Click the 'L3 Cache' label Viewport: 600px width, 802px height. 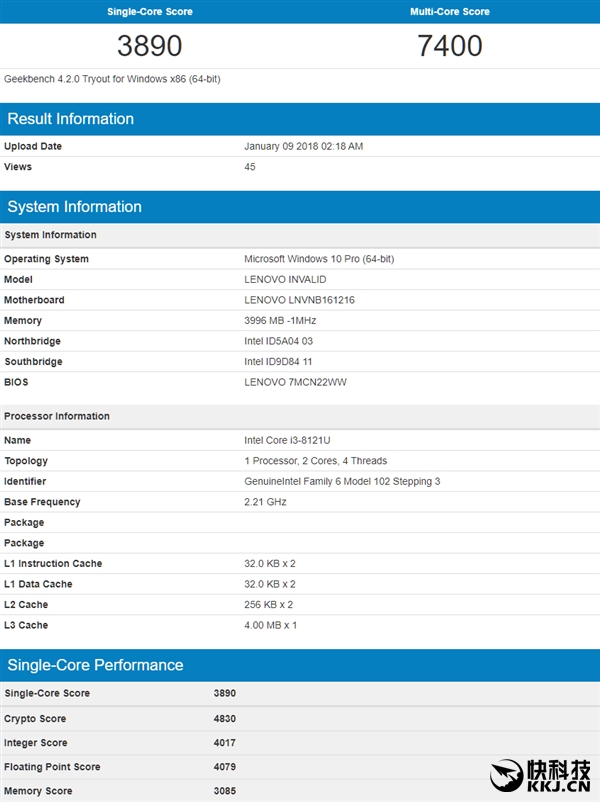tap(26, 625)
